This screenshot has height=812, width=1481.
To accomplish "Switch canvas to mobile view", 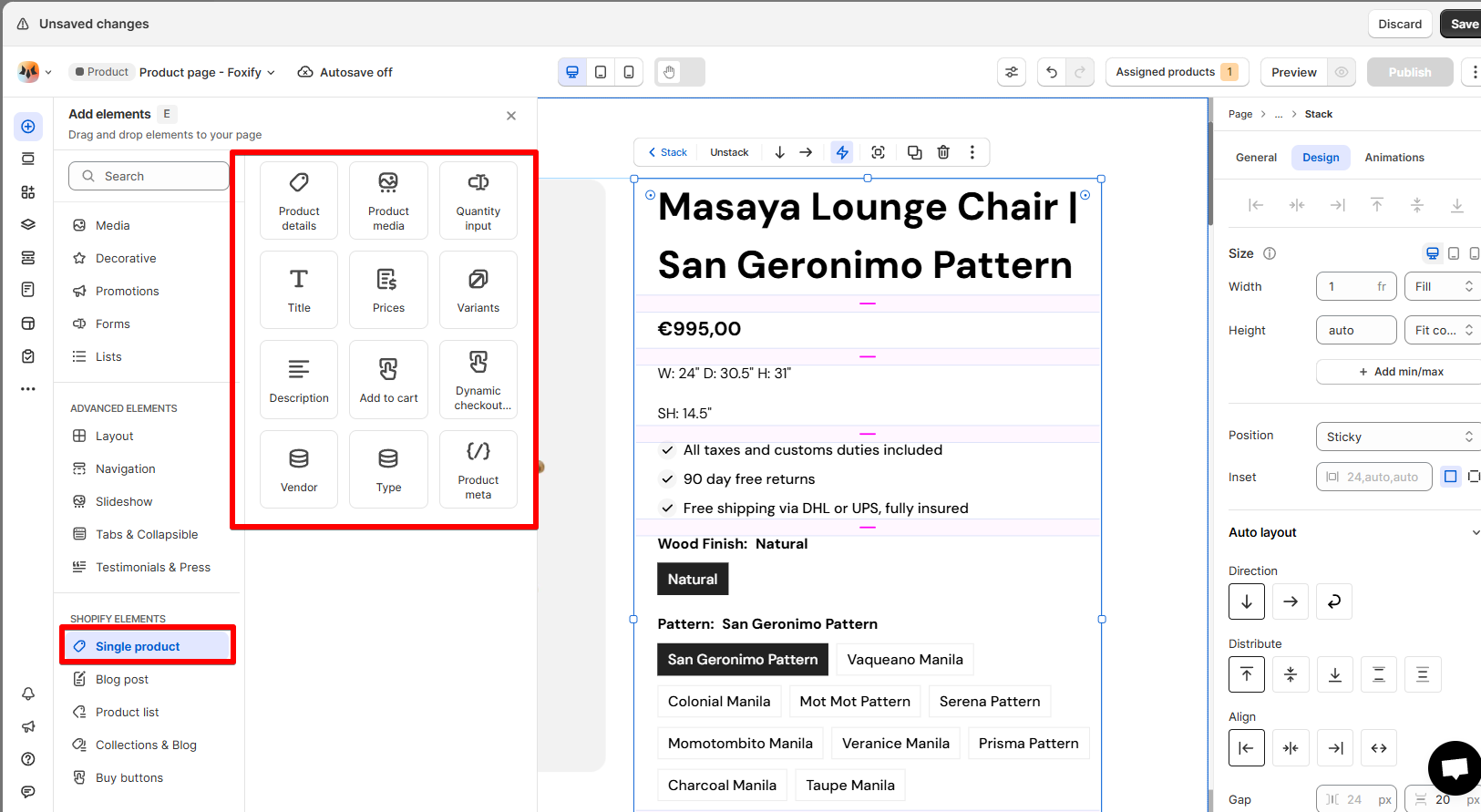I will [629, 72].
